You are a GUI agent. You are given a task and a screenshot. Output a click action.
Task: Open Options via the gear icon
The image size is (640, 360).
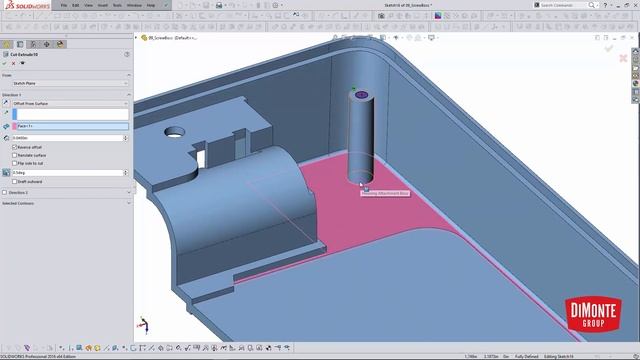(276, 5)
